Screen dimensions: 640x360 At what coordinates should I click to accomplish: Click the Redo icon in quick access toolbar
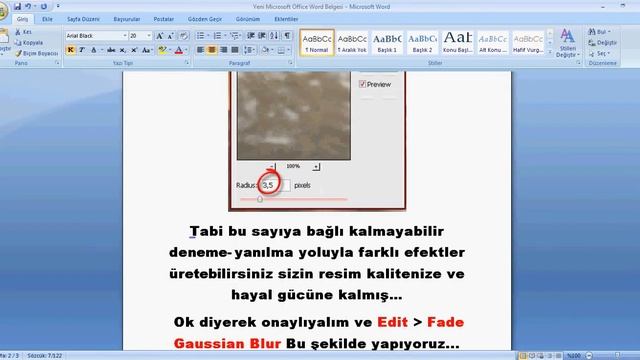tap(44, 7)
